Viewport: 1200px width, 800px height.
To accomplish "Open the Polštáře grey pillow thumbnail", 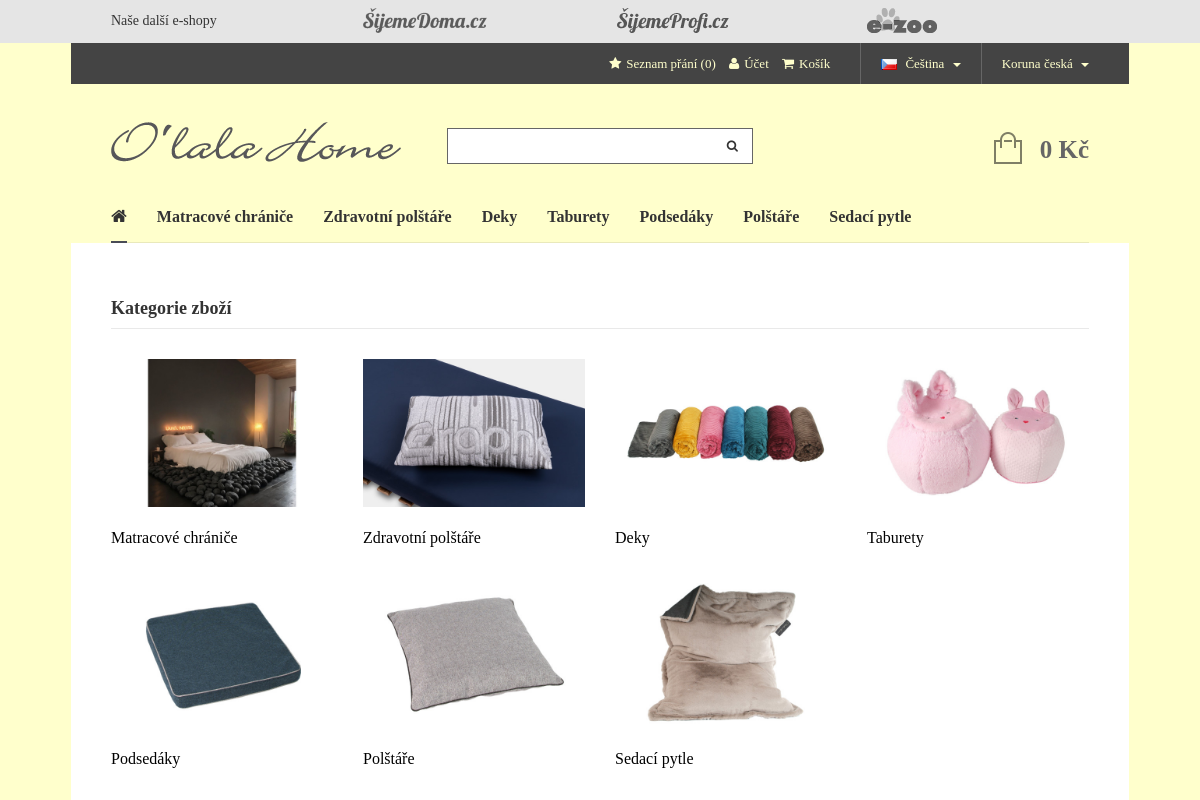I will coord(474,654).
